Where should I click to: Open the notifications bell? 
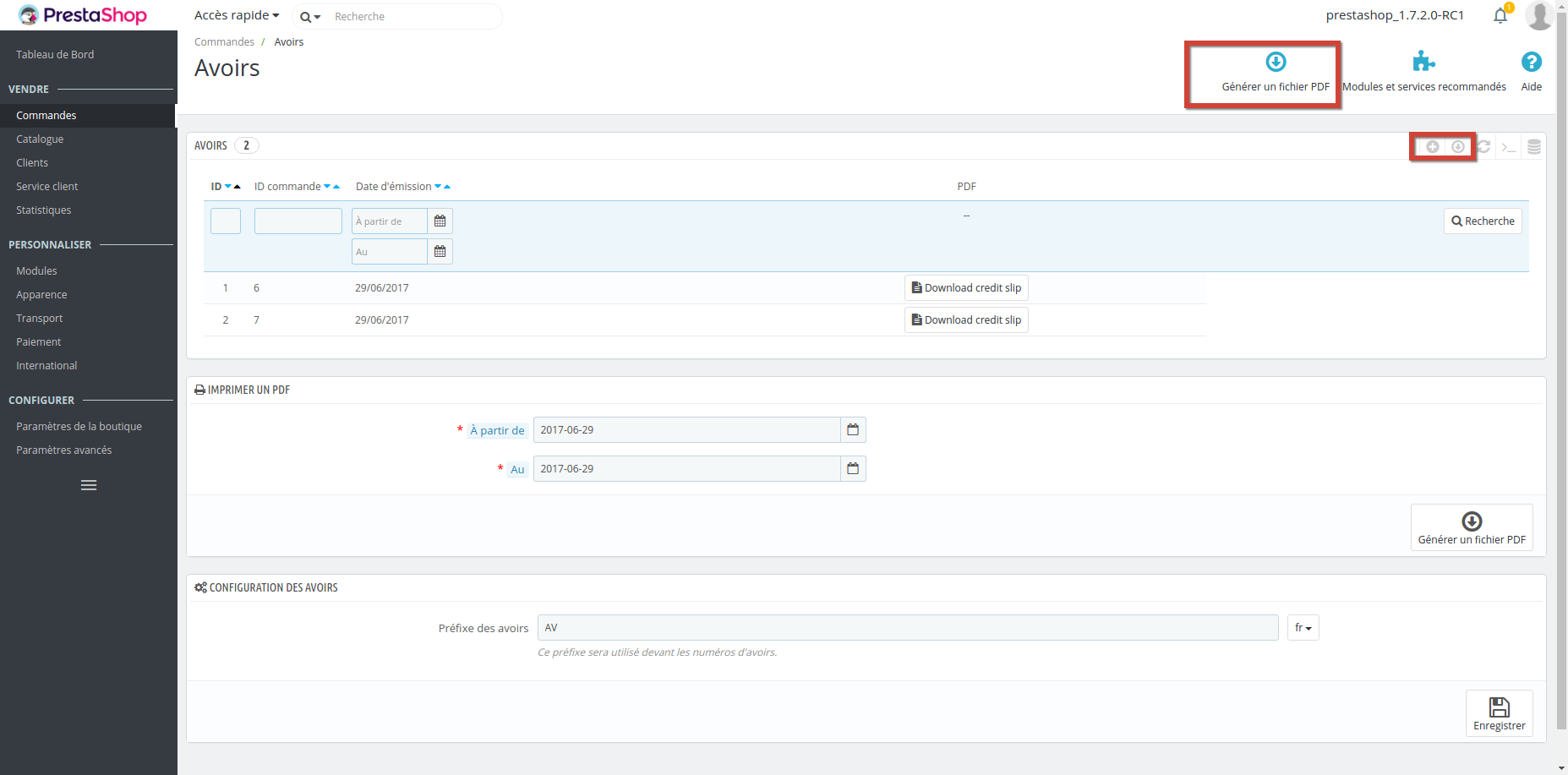click(1500, 15)
